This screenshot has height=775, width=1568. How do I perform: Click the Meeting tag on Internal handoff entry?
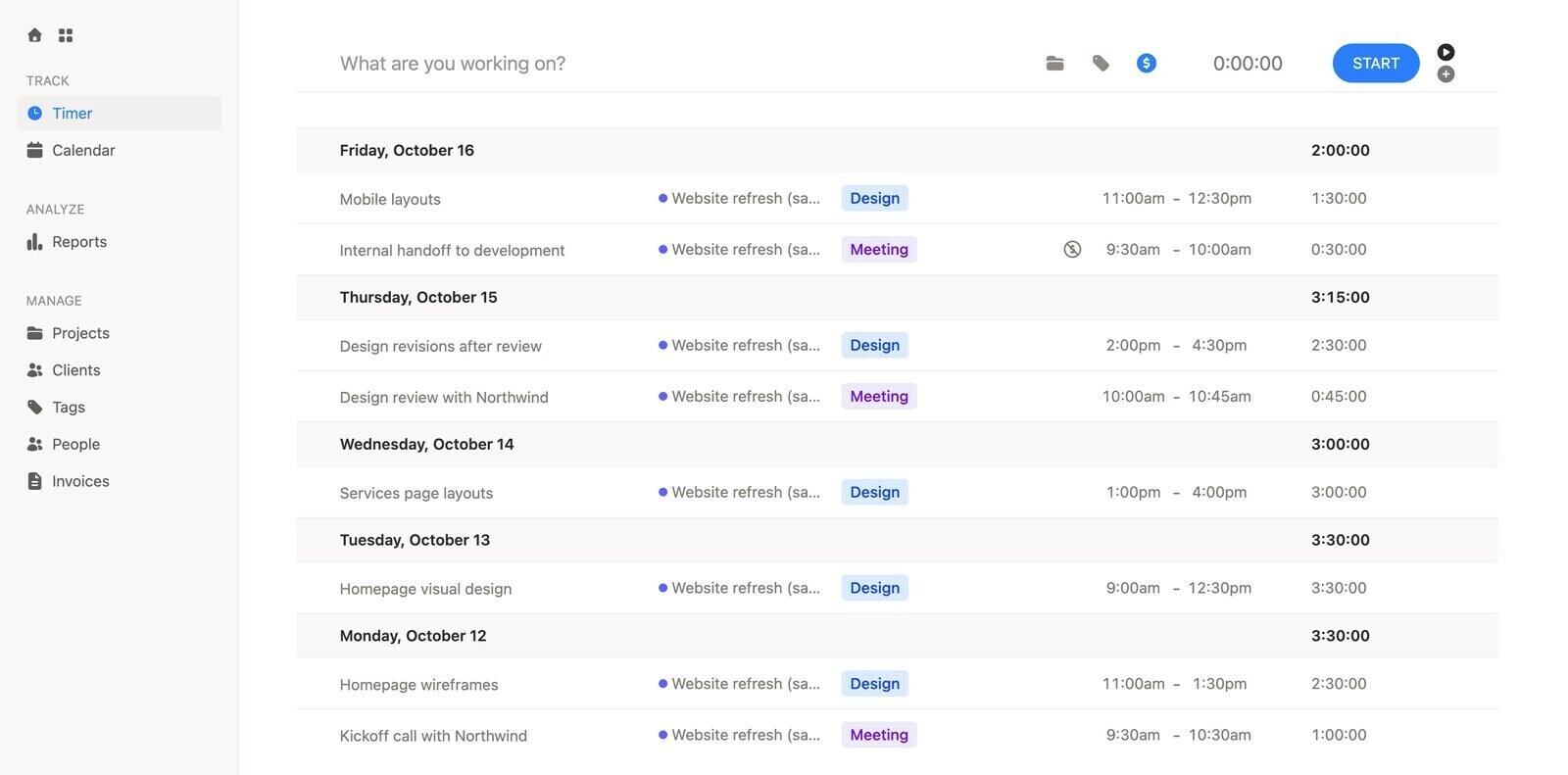coord(879,249)
